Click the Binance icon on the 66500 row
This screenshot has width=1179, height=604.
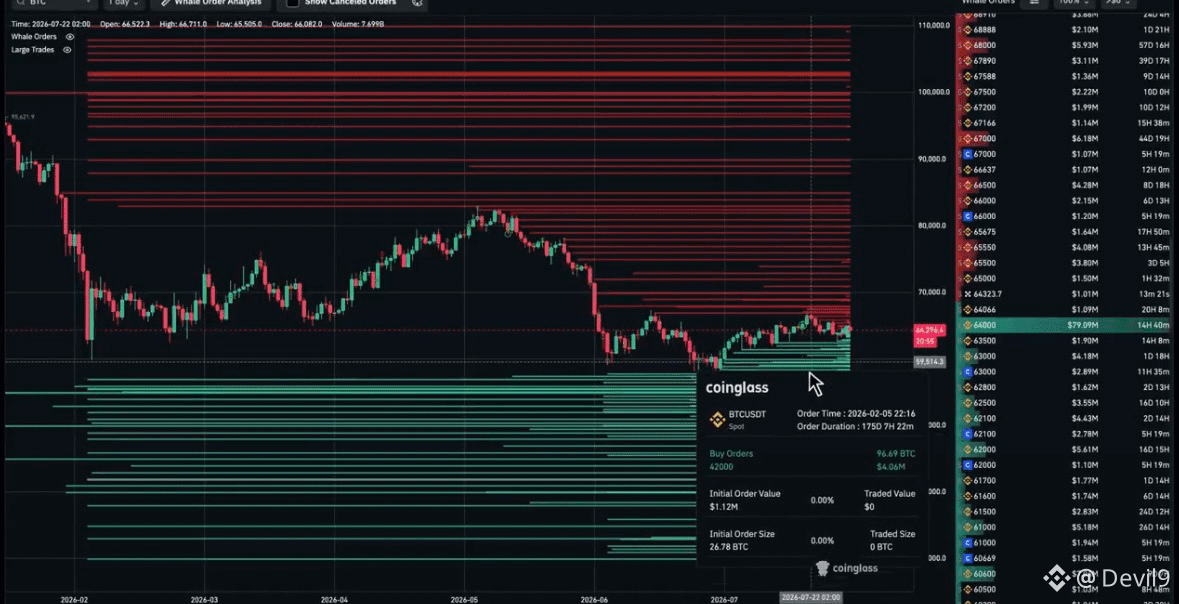pyautogui.click(x=968, y=185)
